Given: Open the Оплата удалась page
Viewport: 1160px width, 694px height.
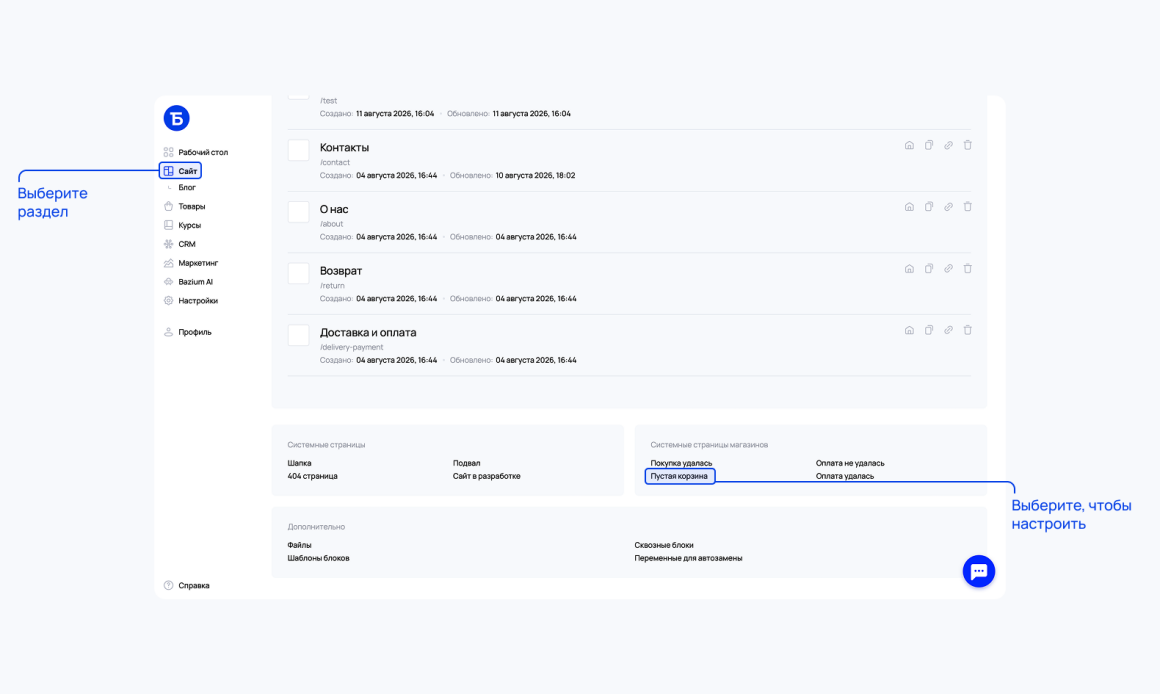Looking at the screenshot, I should (x=845, y=476).
